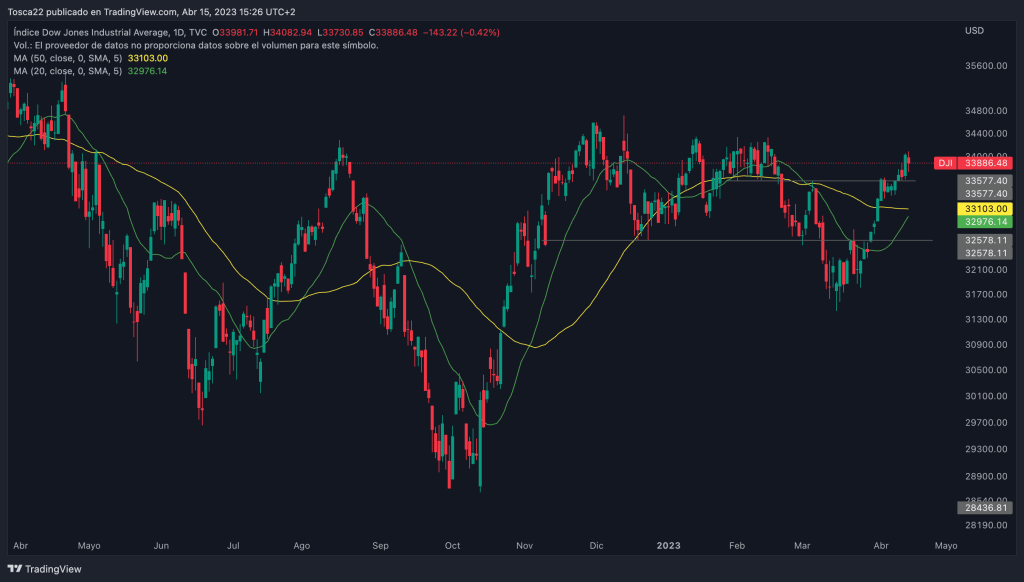Click the Oct label on time axis
The image size is (1024, 582).
[x=452, y=546]
